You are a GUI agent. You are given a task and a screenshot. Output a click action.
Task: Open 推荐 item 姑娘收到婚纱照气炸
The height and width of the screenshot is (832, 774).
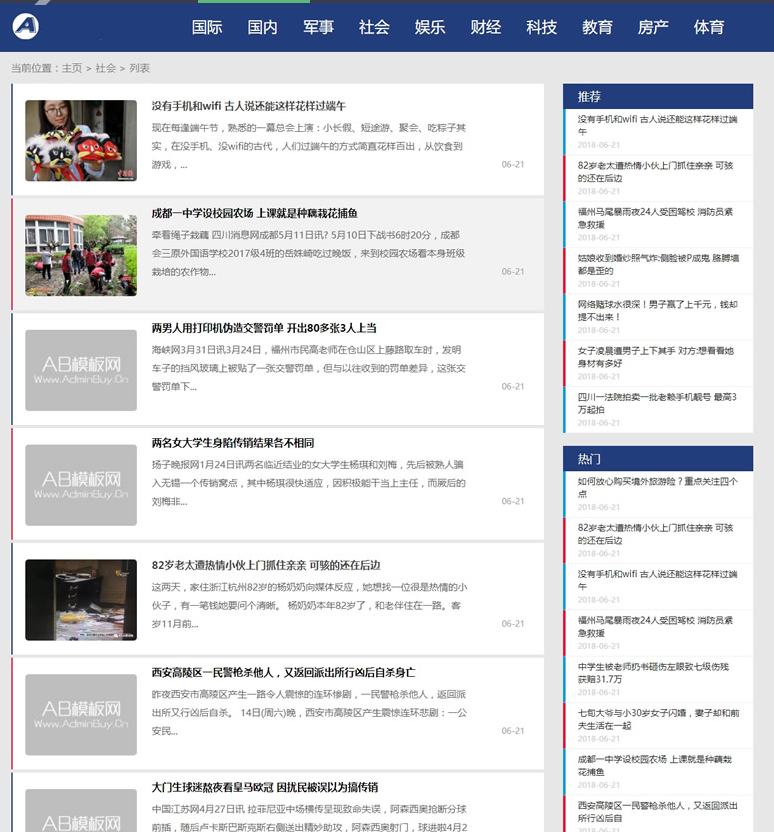(658, 264)
